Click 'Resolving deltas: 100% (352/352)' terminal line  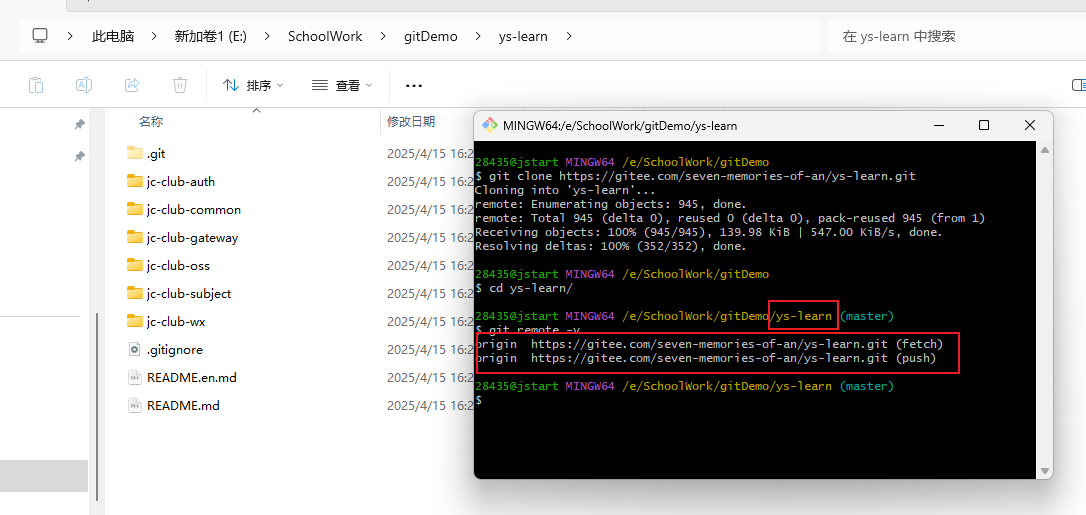(x=611, y=246)
